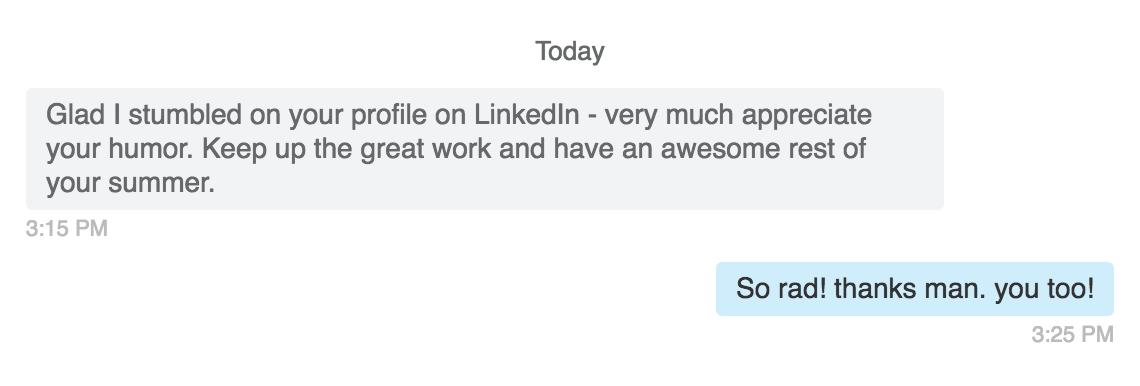This screenshot has height=386, width=1140.
Task: Click the 3:15 PM timestamp
Action: point(67,229)
